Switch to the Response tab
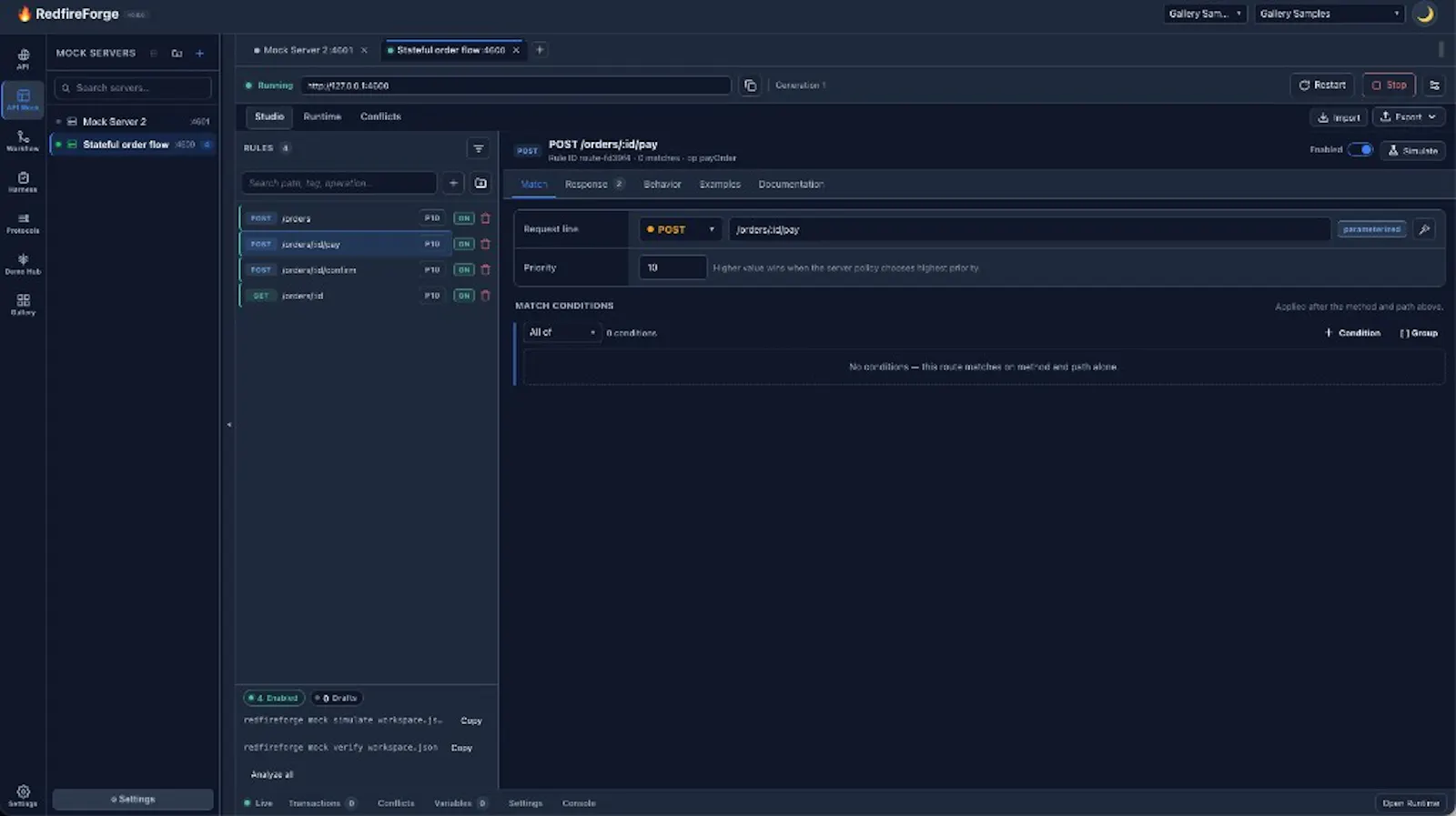Screen dimensions: 1456x816 click(x=594, y=184)
